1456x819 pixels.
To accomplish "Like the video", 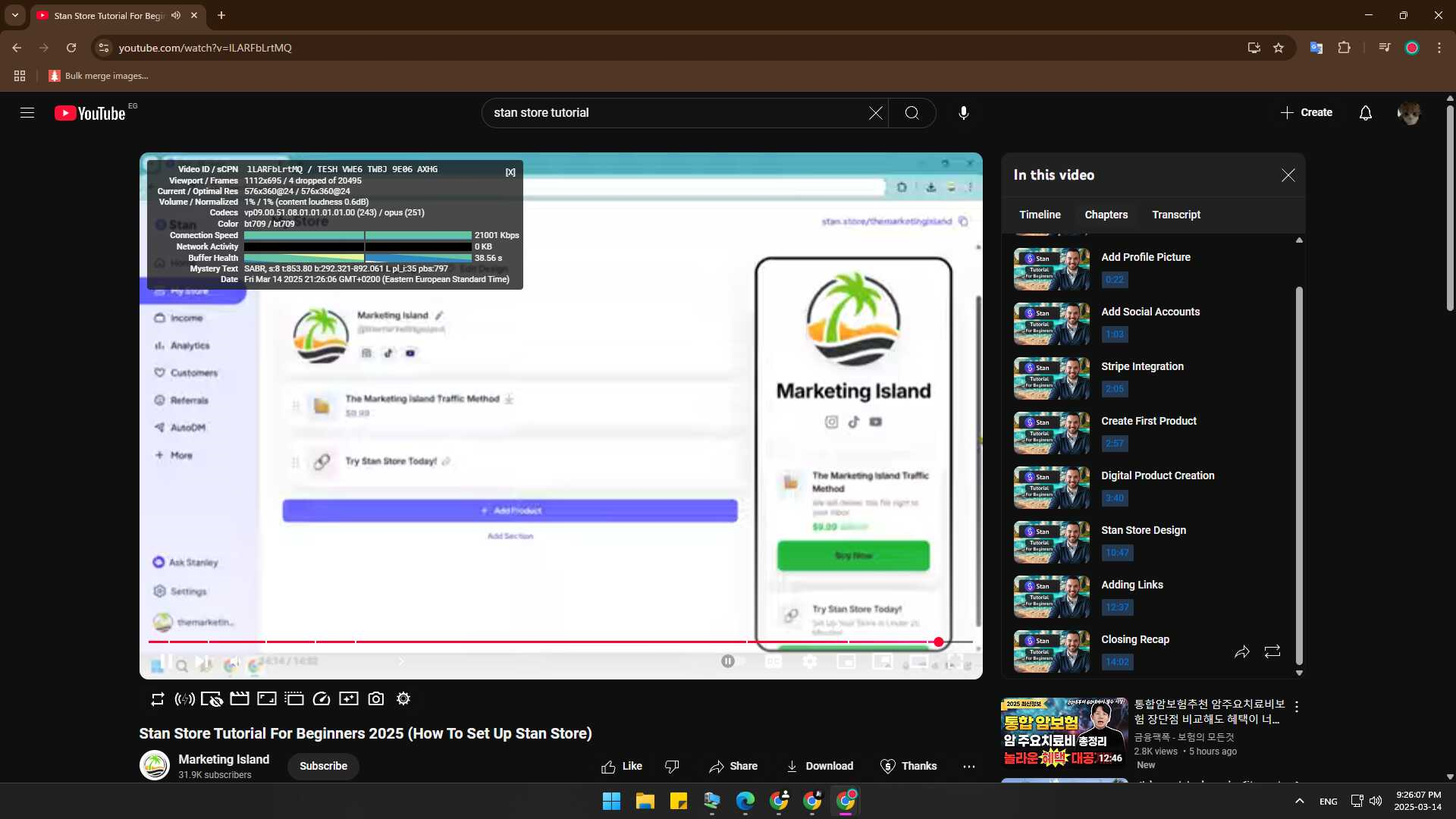I will click(622, 767).
